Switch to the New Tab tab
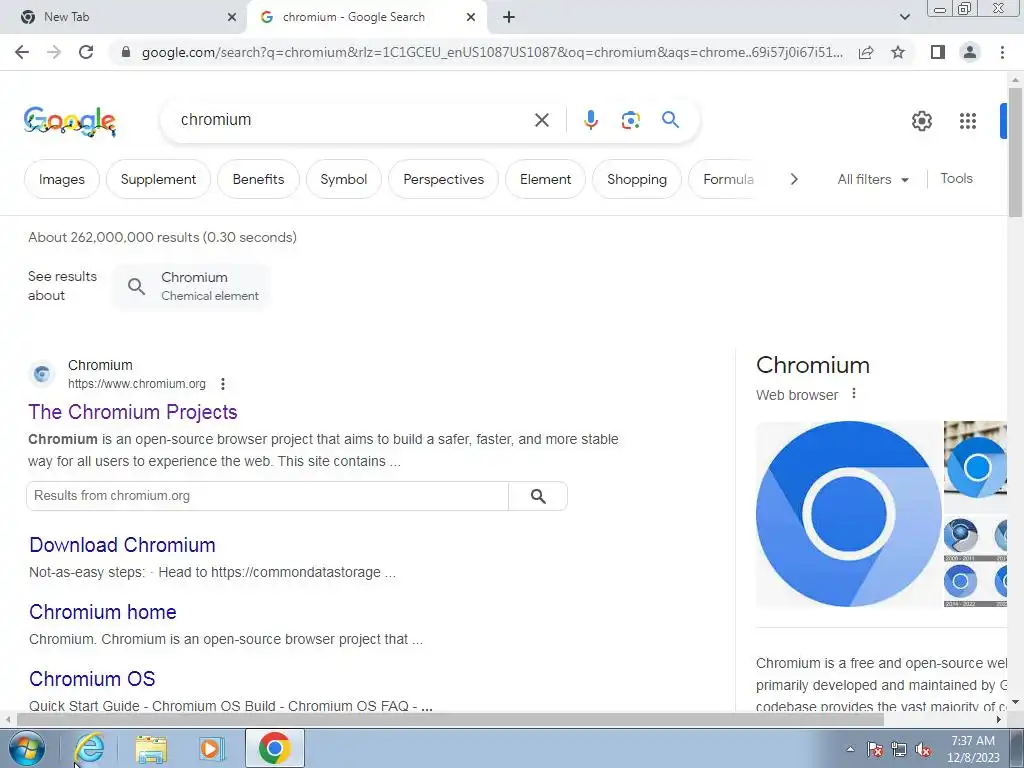Image resolution: width=1024 pixels, height=768 pixels. (124, 17)
